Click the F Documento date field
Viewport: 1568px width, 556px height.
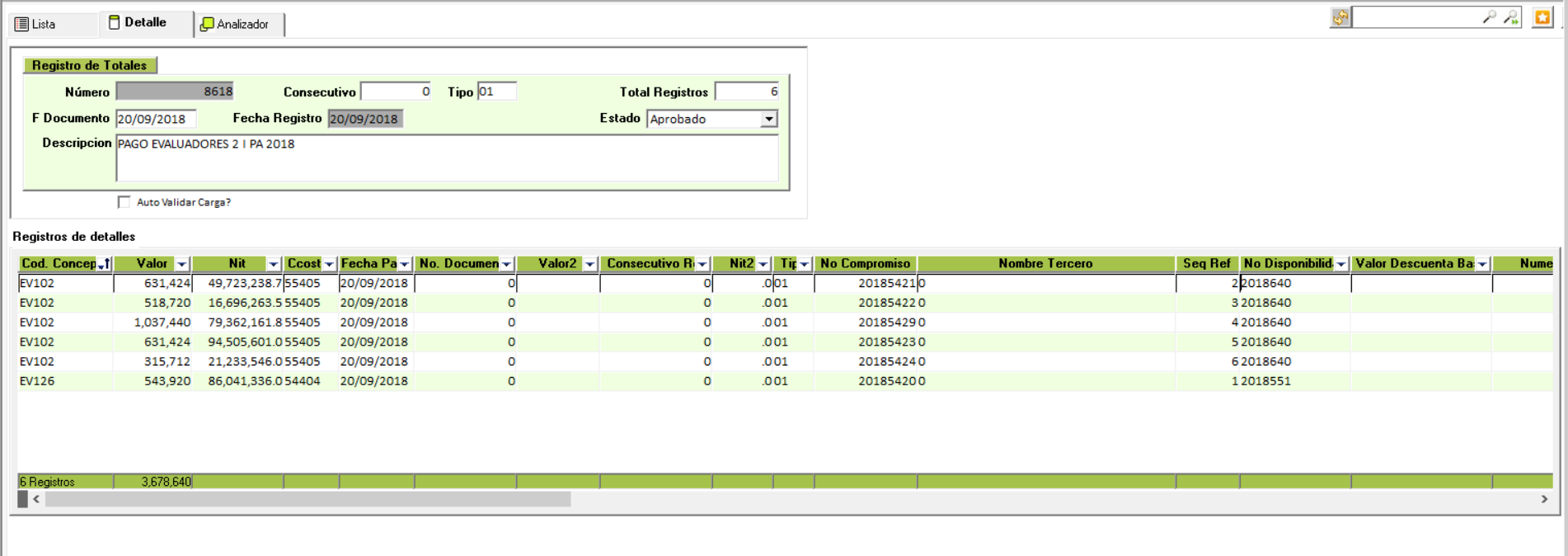pos(156,119)
